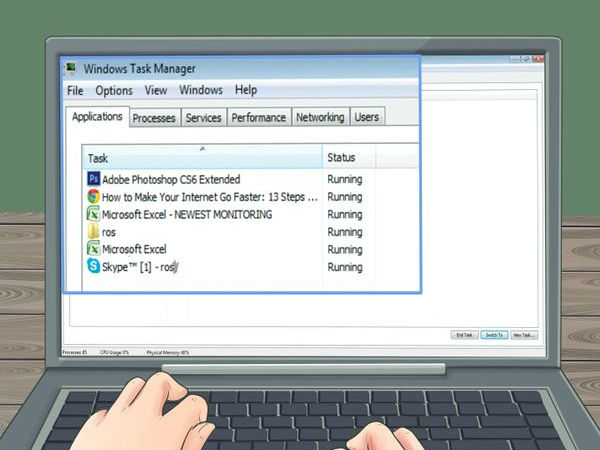Screen dimensions: 600x450
Task: Click the Task Manager title bar icon
Action: pyautogui.click(x=71, y=69)
